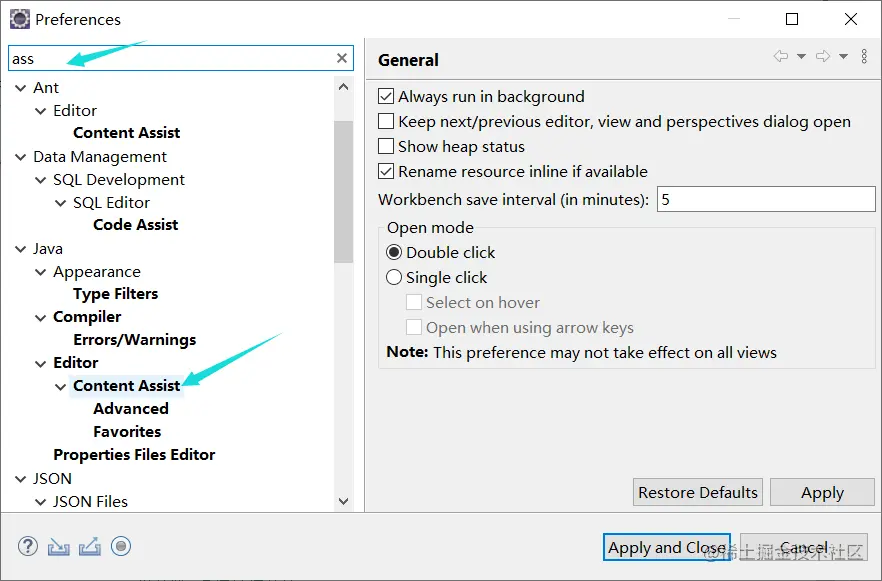Click the Cancel button
This screenshot has width=882, height=581.
click(x=804, y=547)
